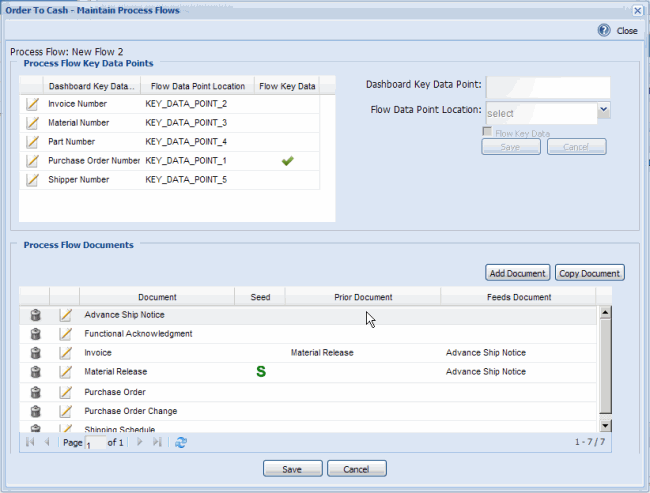Image resolution: width=650 pixels, height=493 pixels.
Task: Edit the Invoice document row
Action: tap(65, 353)
